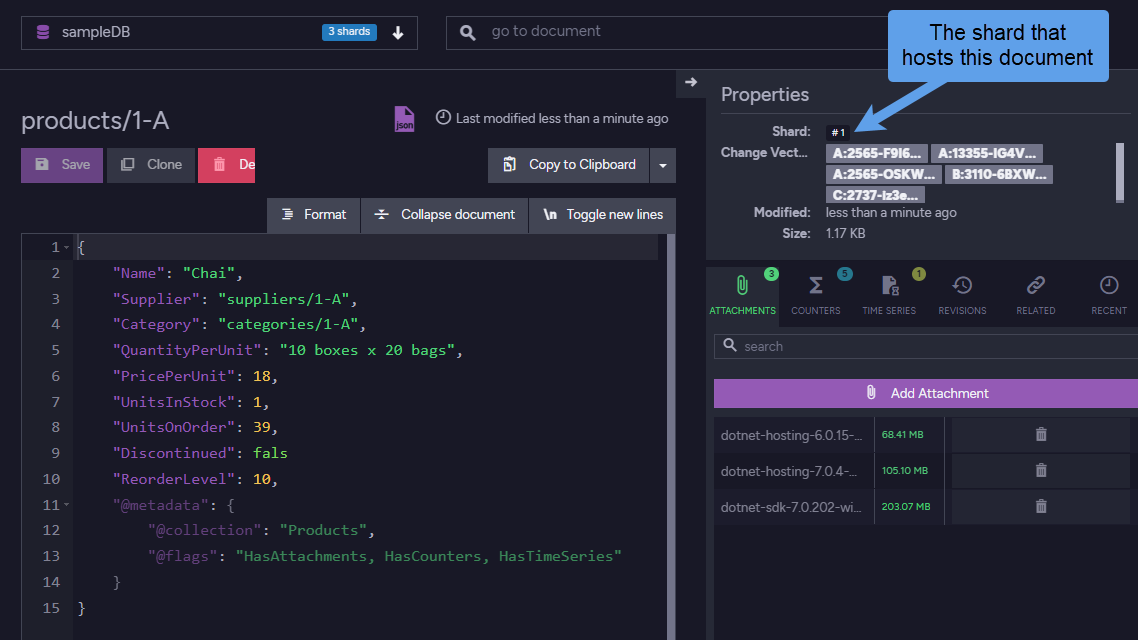
Task: Click the change vector scrollbar
Action: click(x=1120, y=173)
